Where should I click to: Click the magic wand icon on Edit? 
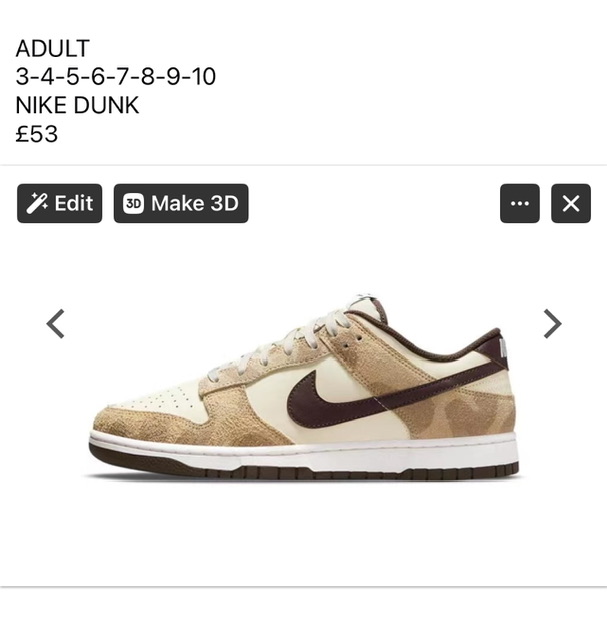coord(37,203)
